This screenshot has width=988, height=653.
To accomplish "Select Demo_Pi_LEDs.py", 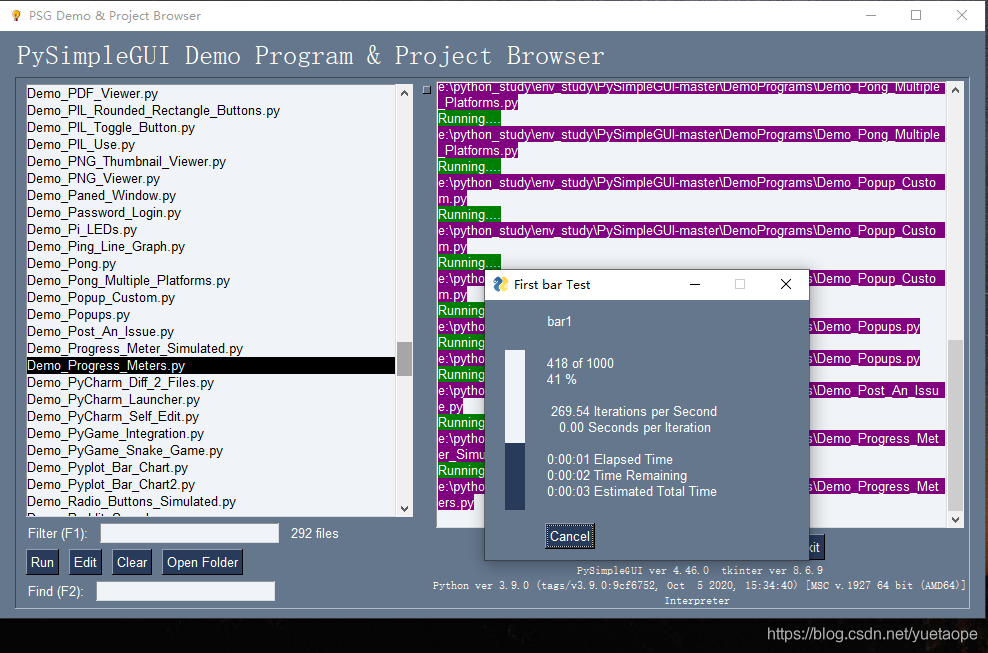I will pyautogui.click(x=210, y=229).
